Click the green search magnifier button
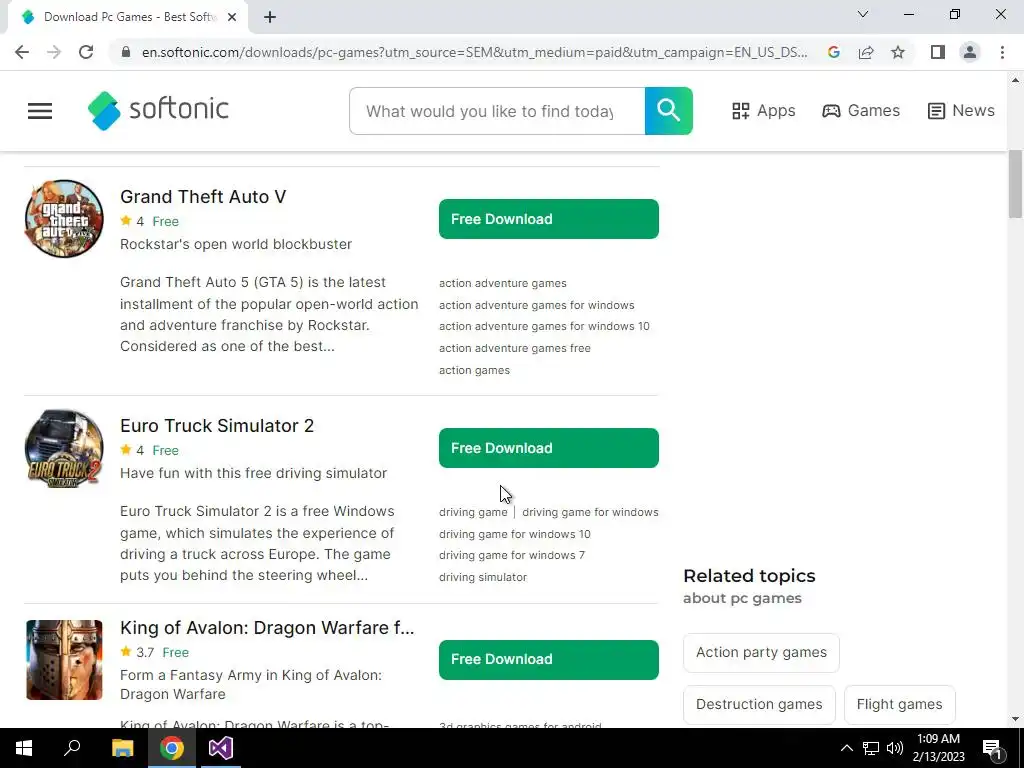 pos(668,111)
